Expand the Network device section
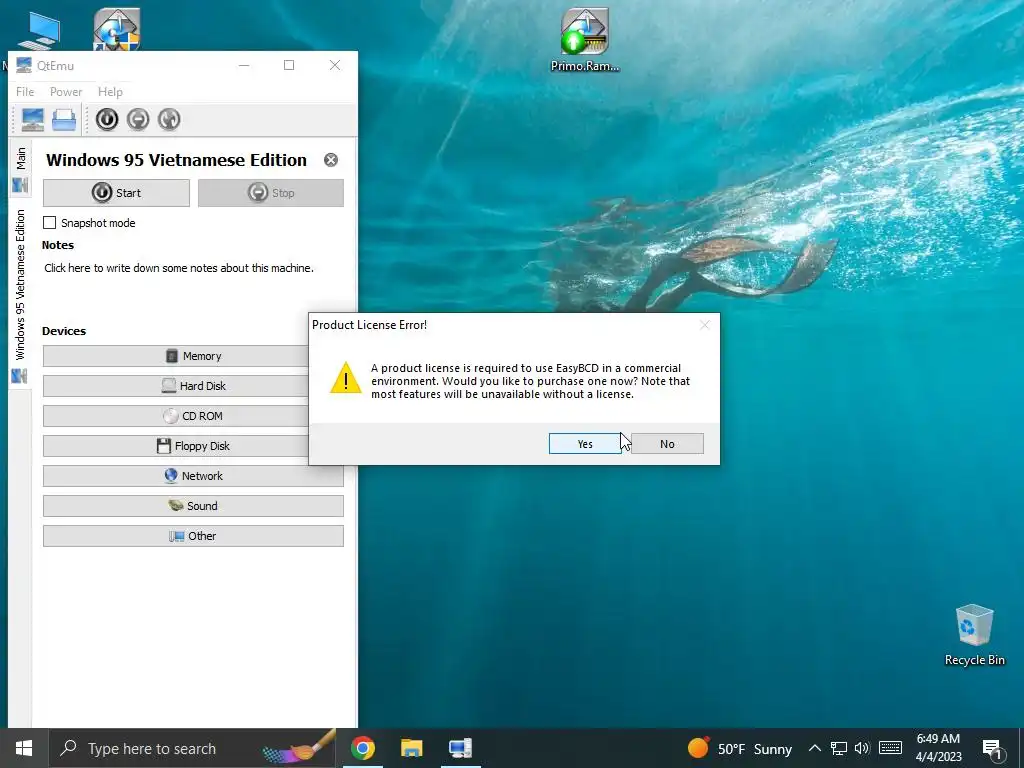The image size is (1024, 768). [193, 476]
